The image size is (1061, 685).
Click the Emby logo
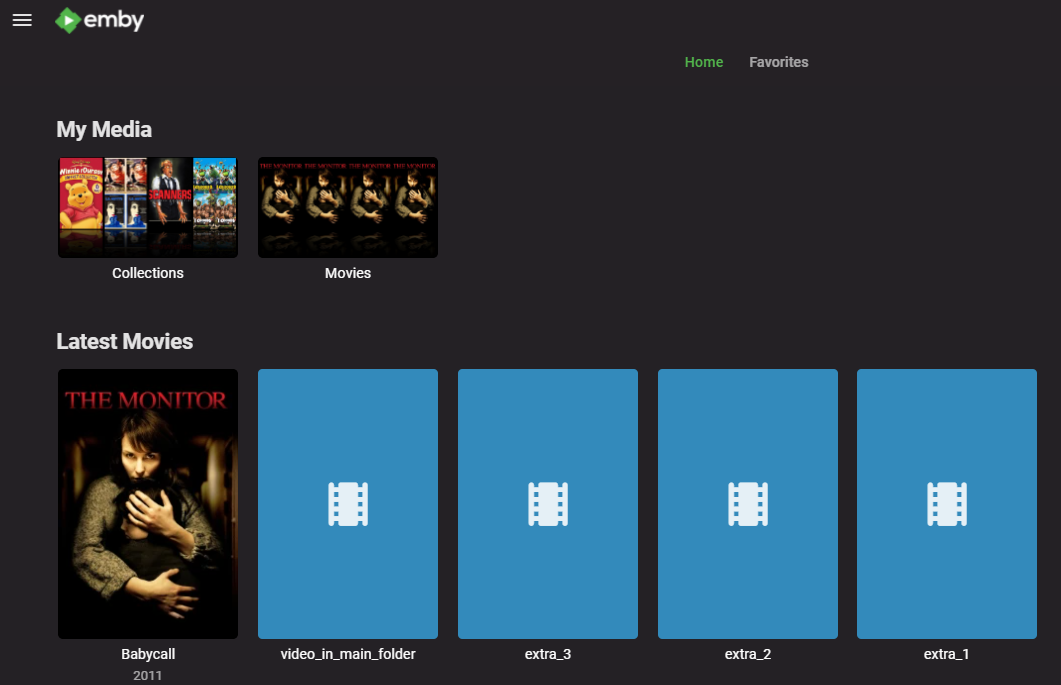click(99, 20)
